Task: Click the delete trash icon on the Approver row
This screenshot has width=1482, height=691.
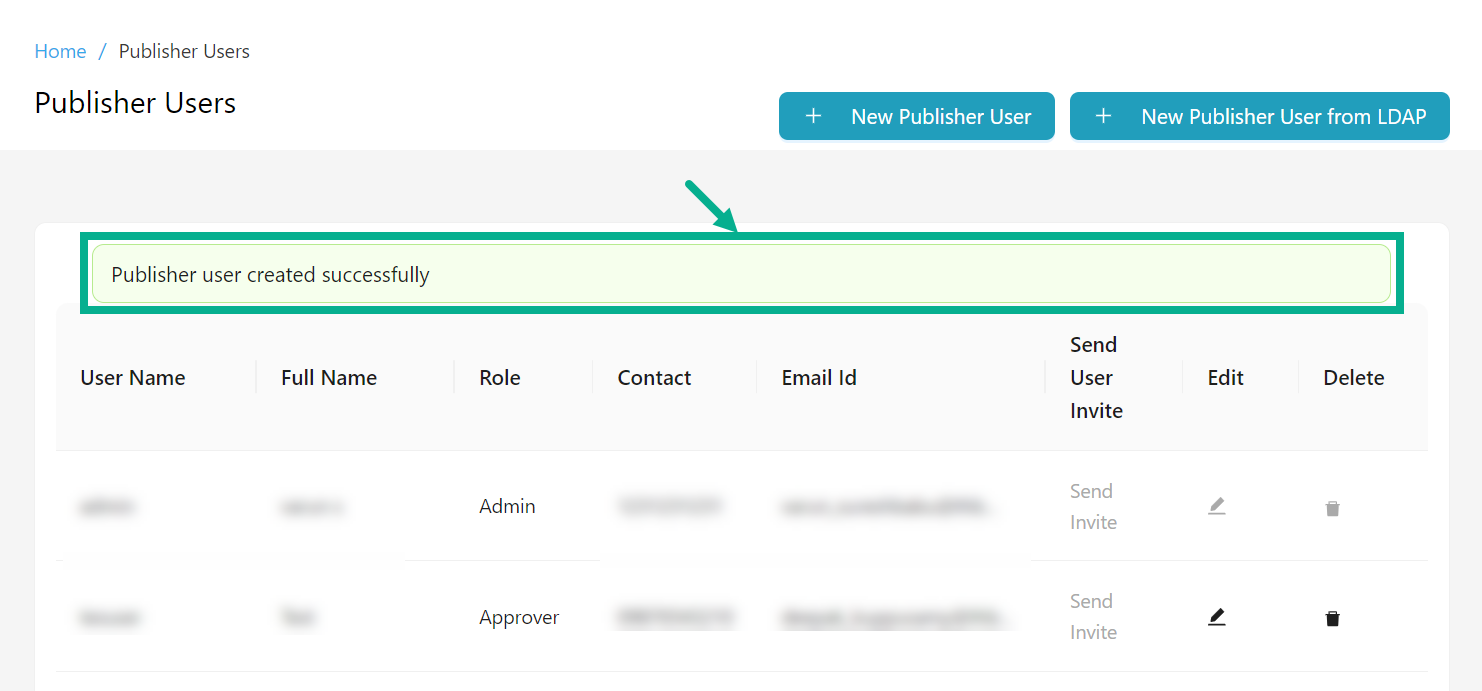Action: [1333, 618]
